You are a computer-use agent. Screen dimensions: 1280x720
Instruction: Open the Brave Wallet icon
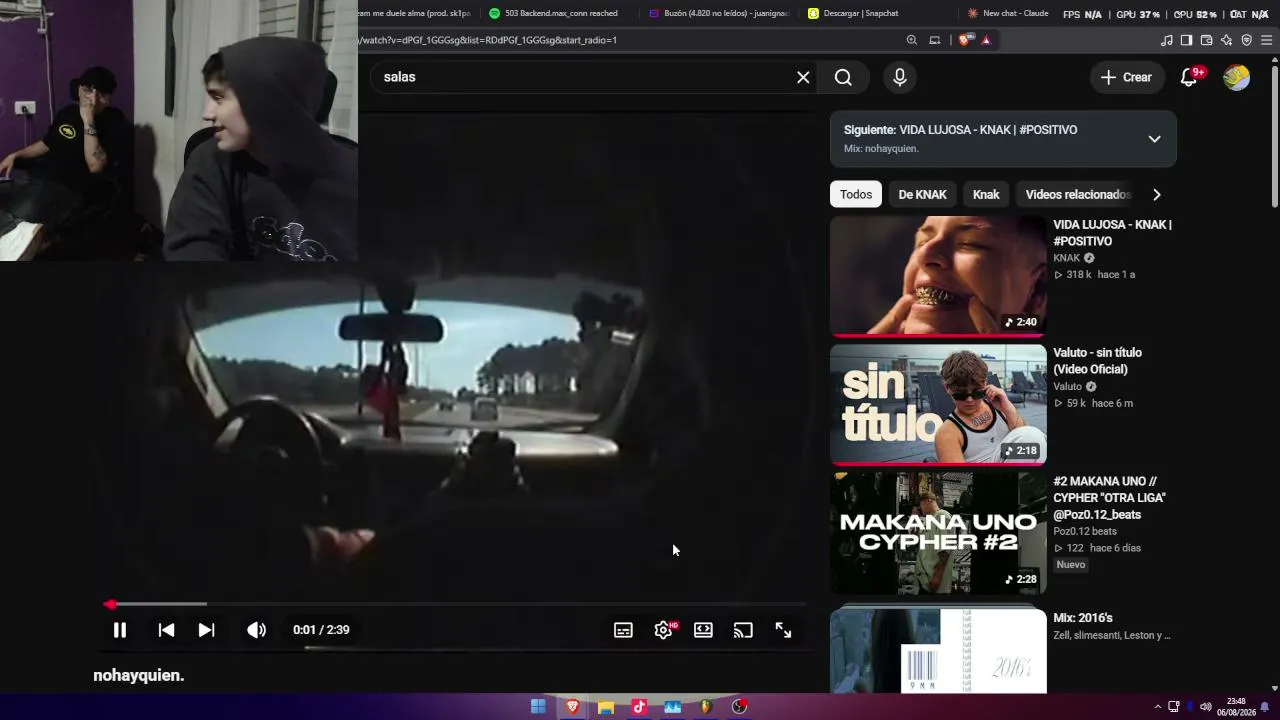1206,40
